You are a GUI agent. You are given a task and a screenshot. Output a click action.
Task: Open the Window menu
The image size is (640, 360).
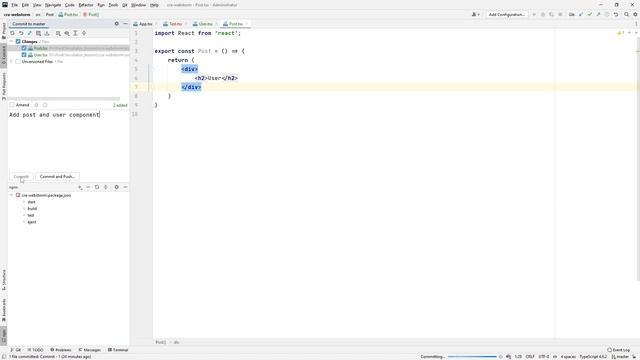point(138,5)
